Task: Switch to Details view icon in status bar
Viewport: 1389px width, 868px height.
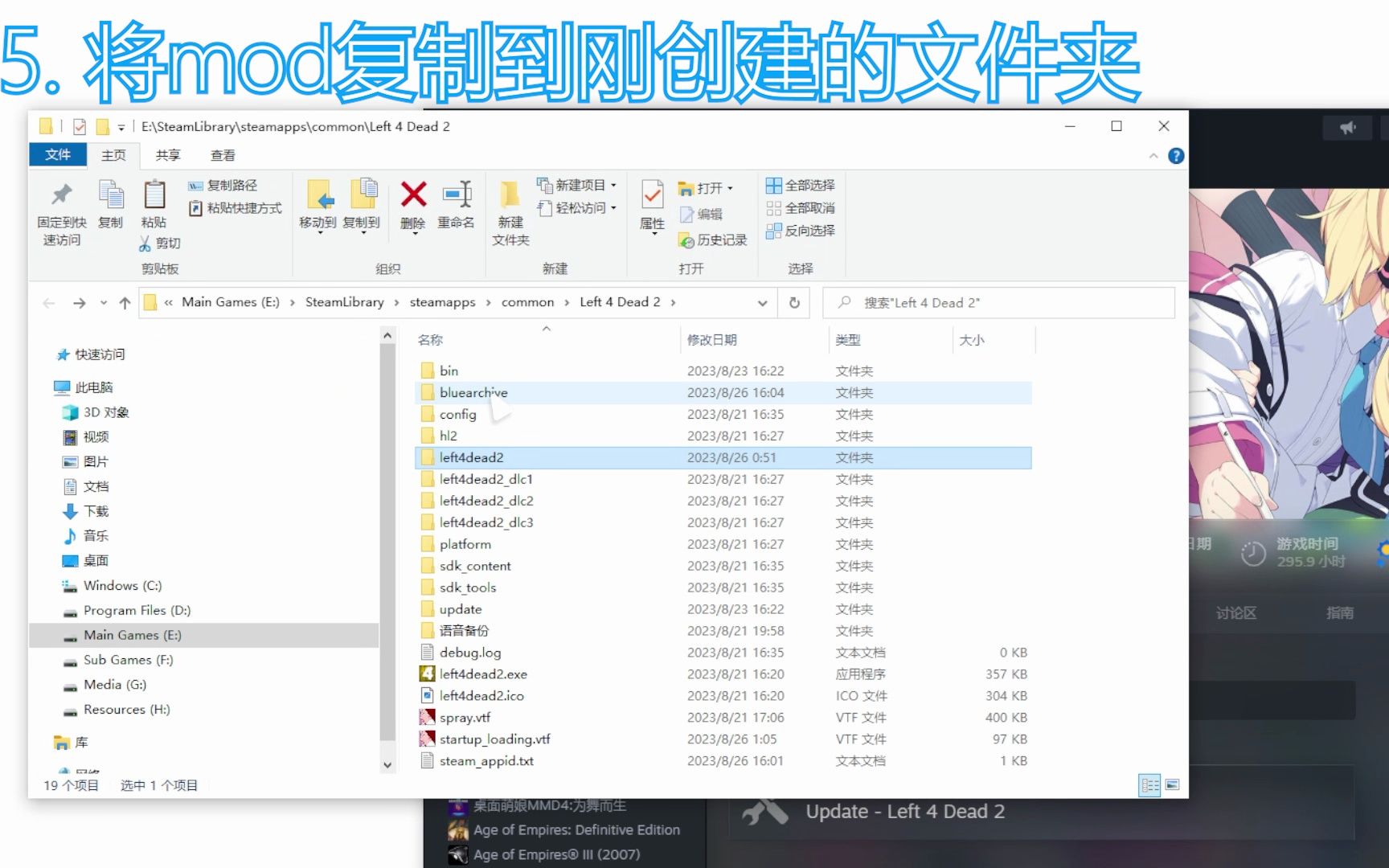Action: point(1150,785)
